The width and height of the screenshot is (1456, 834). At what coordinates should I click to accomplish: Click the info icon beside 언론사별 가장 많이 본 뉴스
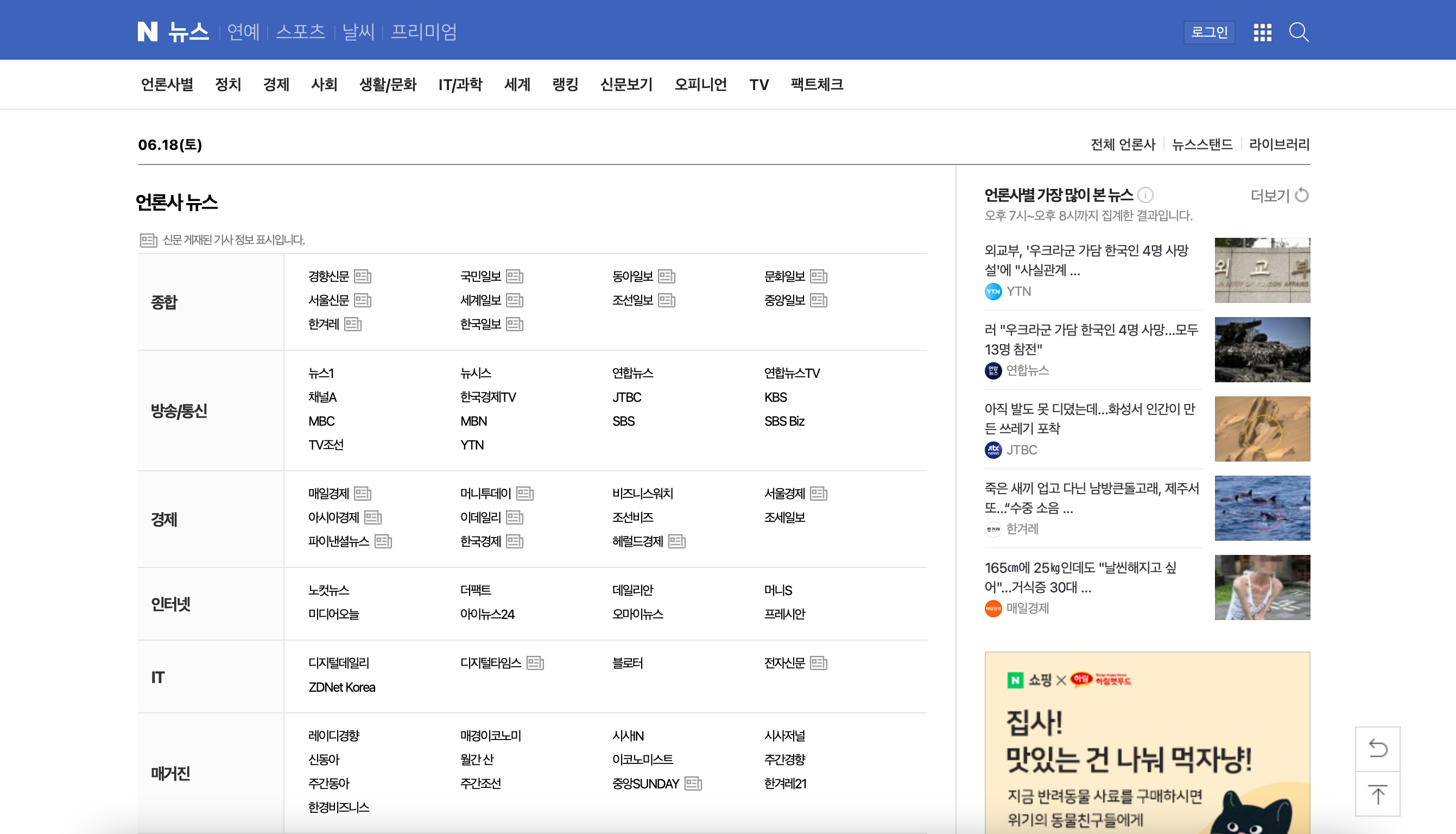pyautogui.click(x=1145, y=195)
